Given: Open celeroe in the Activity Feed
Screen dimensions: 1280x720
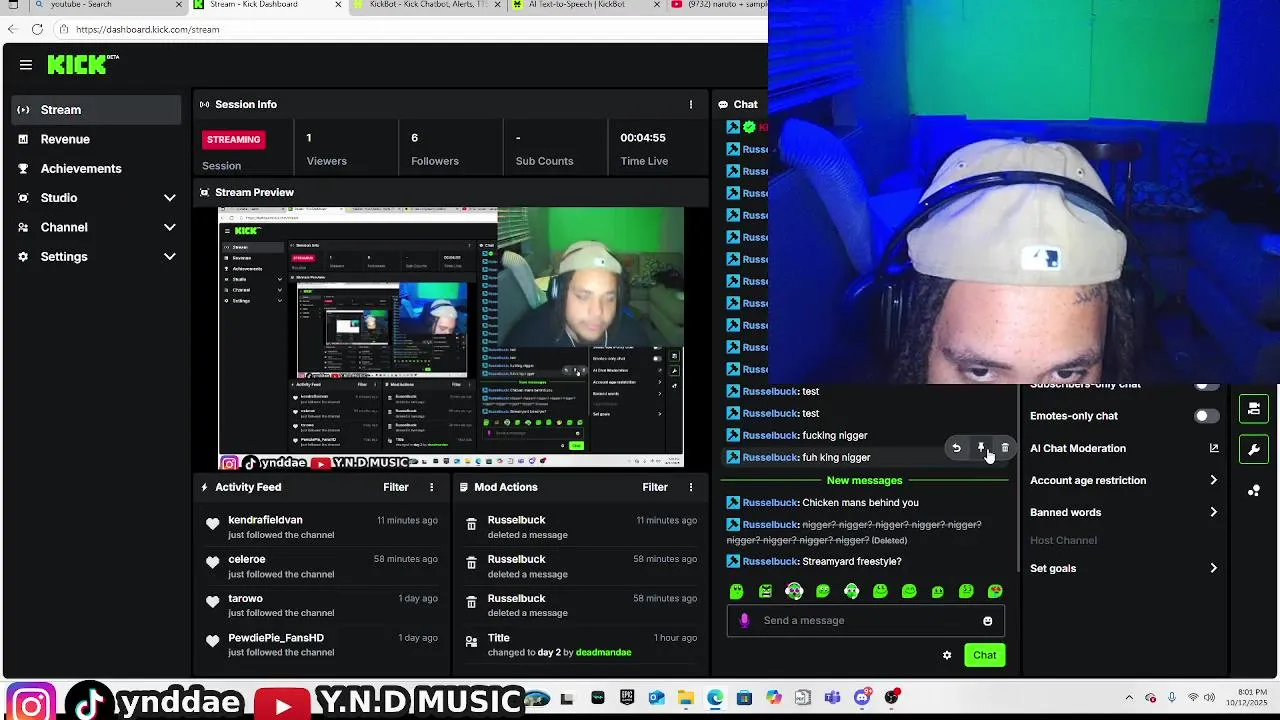Looking at the screenshot, I should point(246,559).
